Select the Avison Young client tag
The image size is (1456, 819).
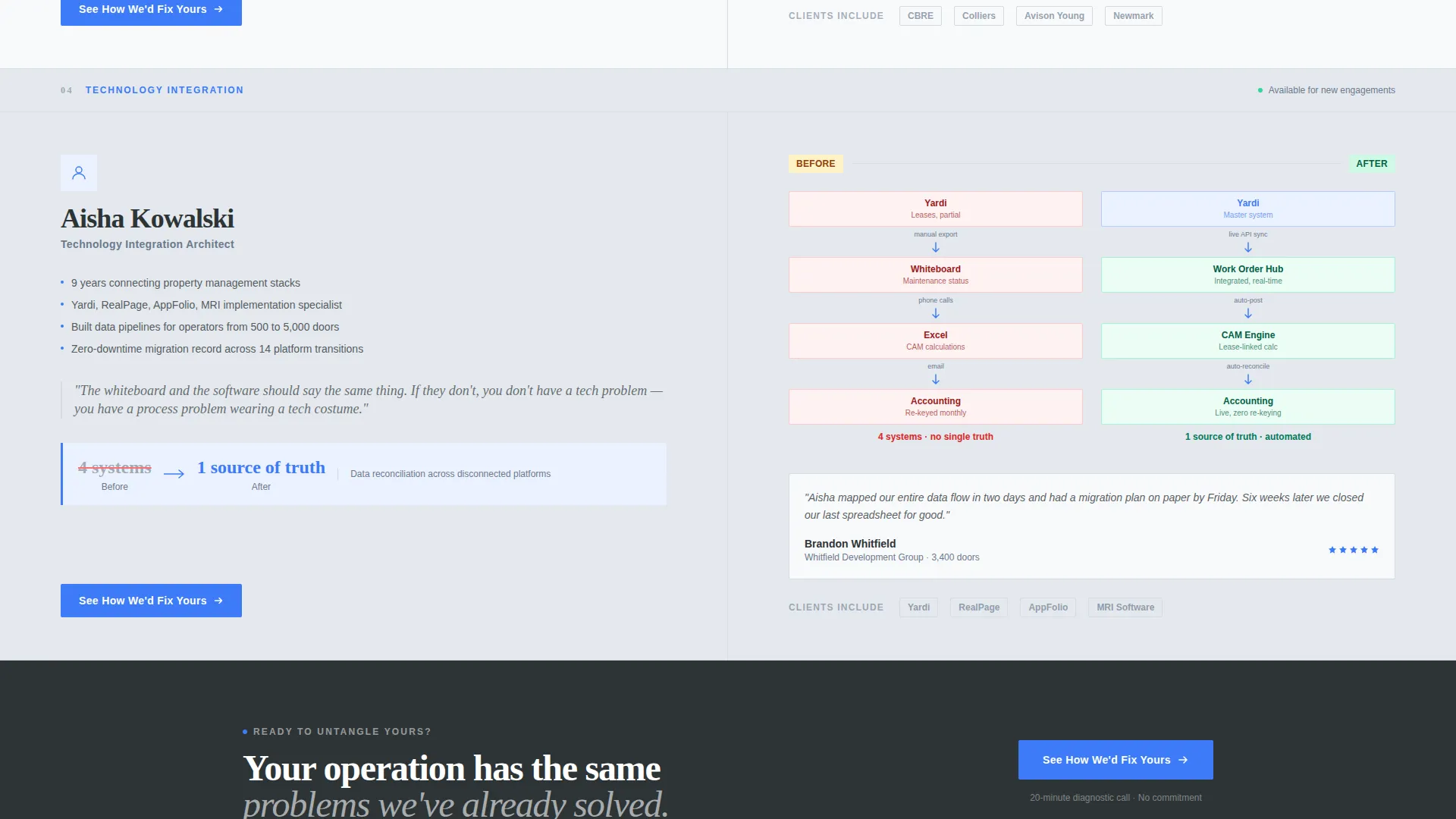coord(1054,16)
